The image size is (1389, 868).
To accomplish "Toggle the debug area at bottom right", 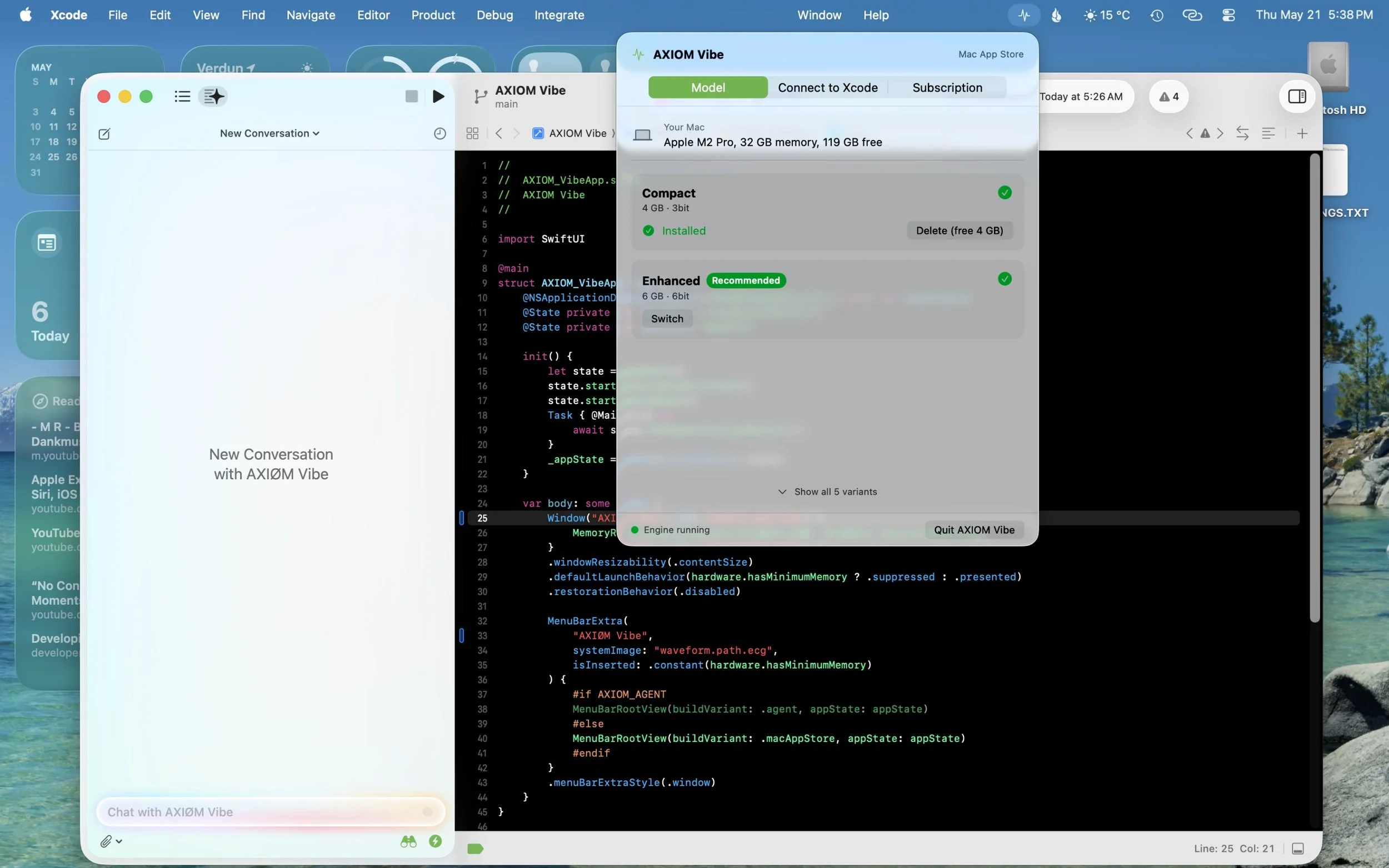I will [x=1297, y=849].
